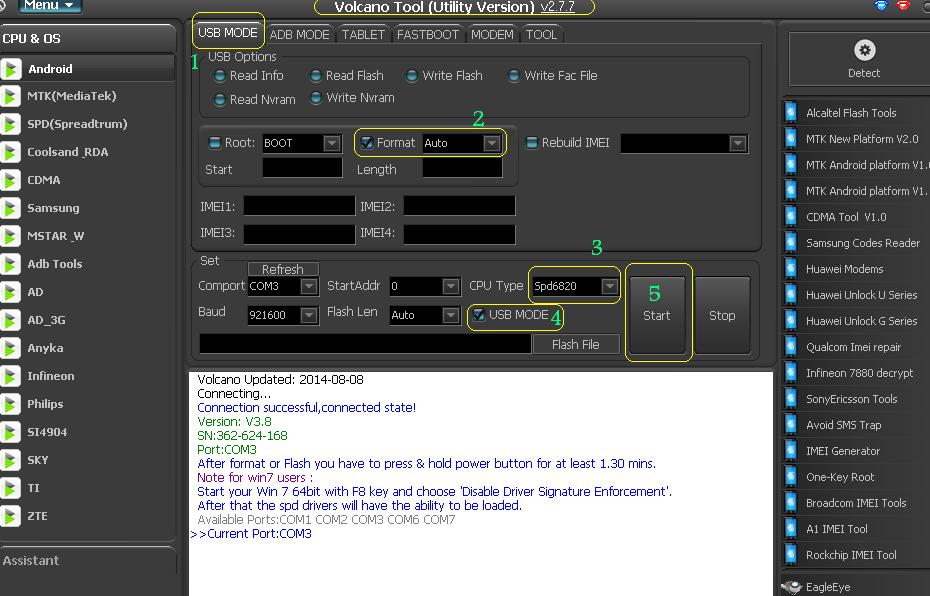Toggle the Rebuild IMEI checkbox
The width and height of the screenshot is (930, 596).
pyautogui.click(x=532, y=143)
